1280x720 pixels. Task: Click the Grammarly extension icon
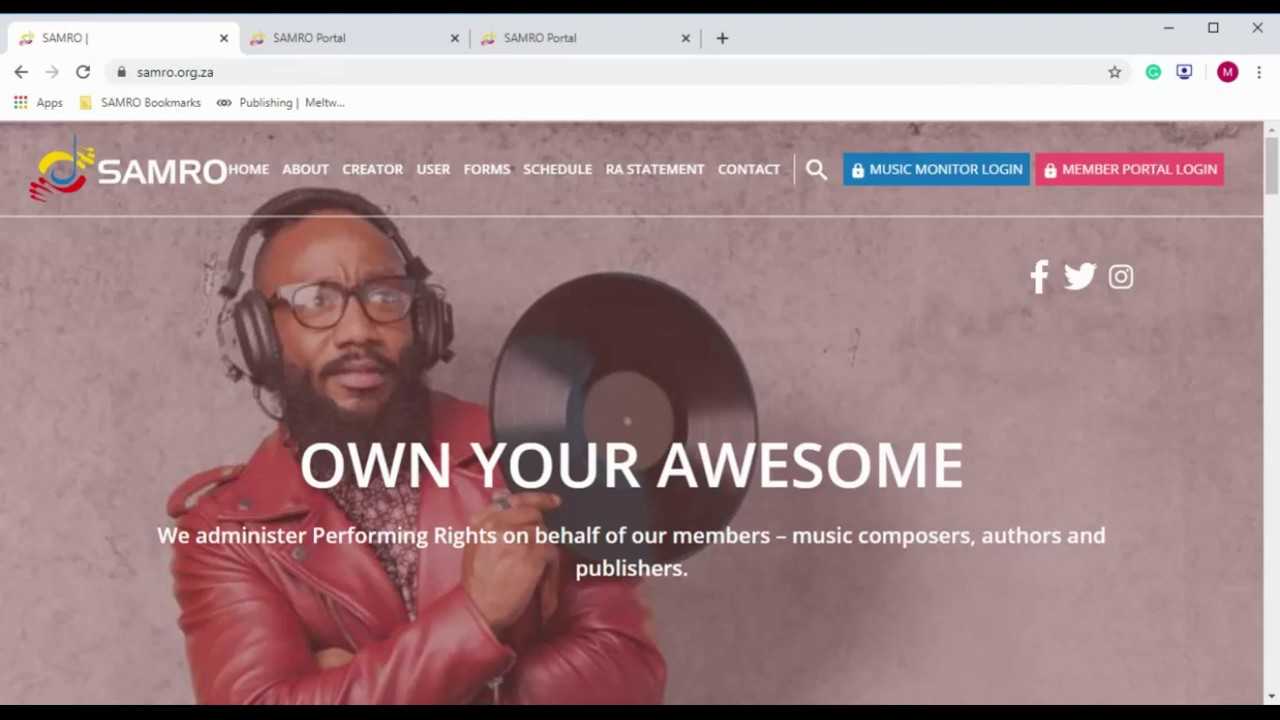tap(1153, 72)
